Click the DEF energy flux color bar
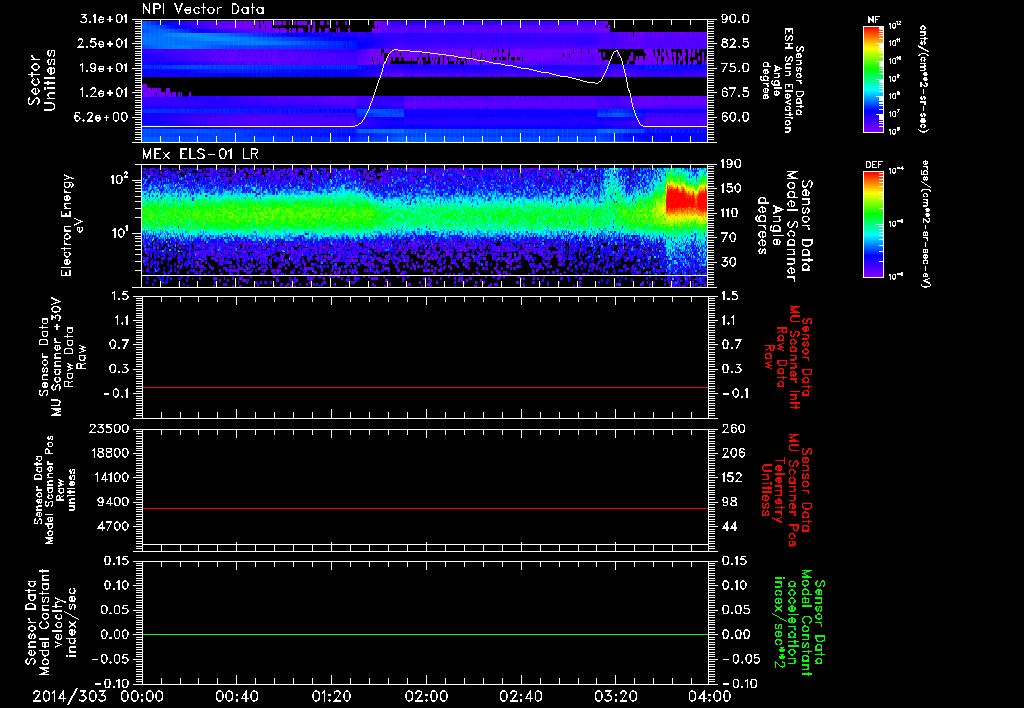Viewport: 1024px width, 708px height. click(x=873, y=224)
